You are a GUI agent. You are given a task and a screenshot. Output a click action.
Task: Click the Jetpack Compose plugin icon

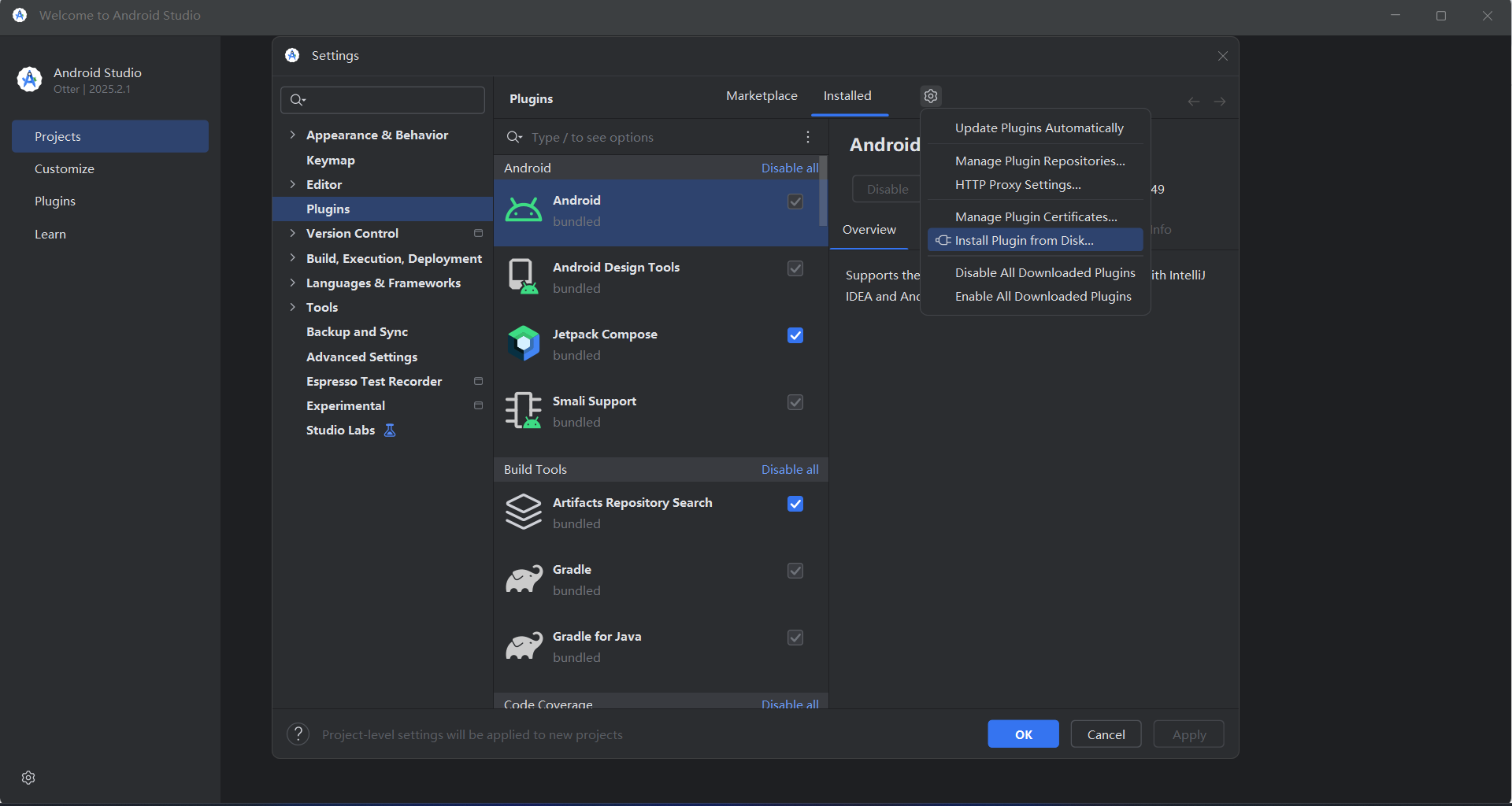click(524, 344)
